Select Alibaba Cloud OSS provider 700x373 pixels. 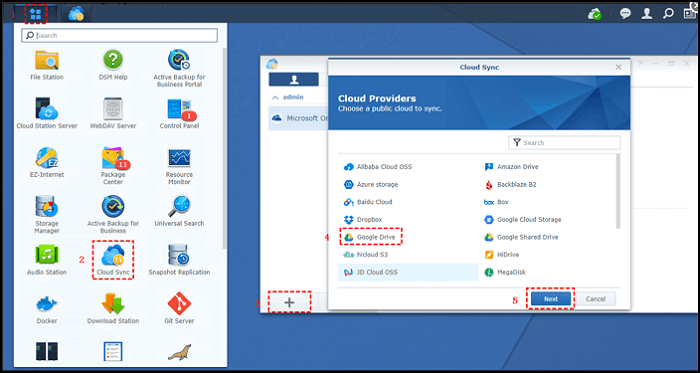[378, 167]
